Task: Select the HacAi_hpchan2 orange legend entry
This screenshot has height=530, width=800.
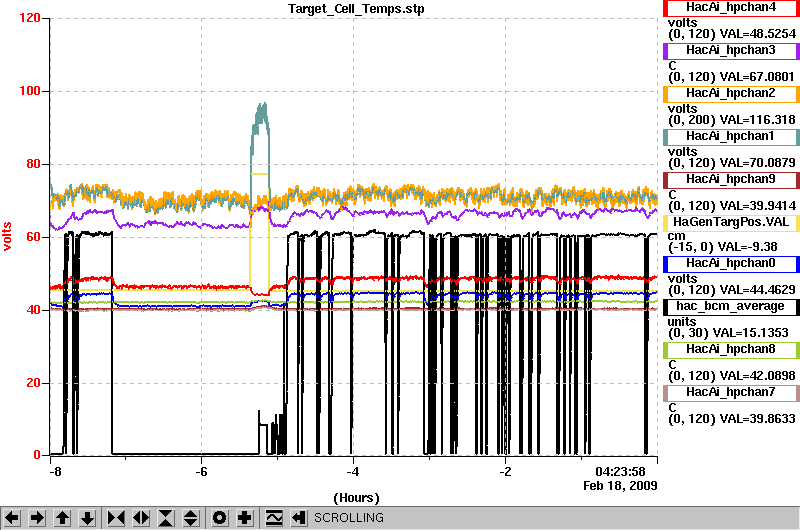Action: [731, 94]
